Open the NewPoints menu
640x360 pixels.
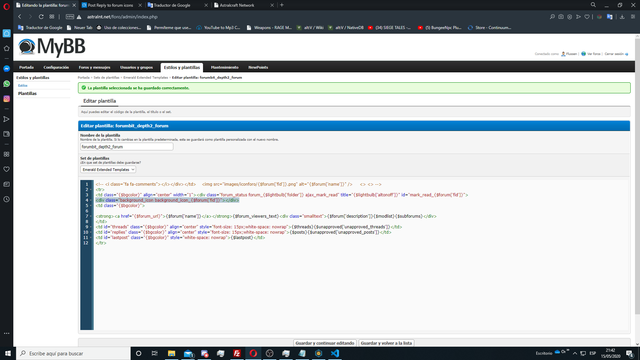tap(258, 67)
